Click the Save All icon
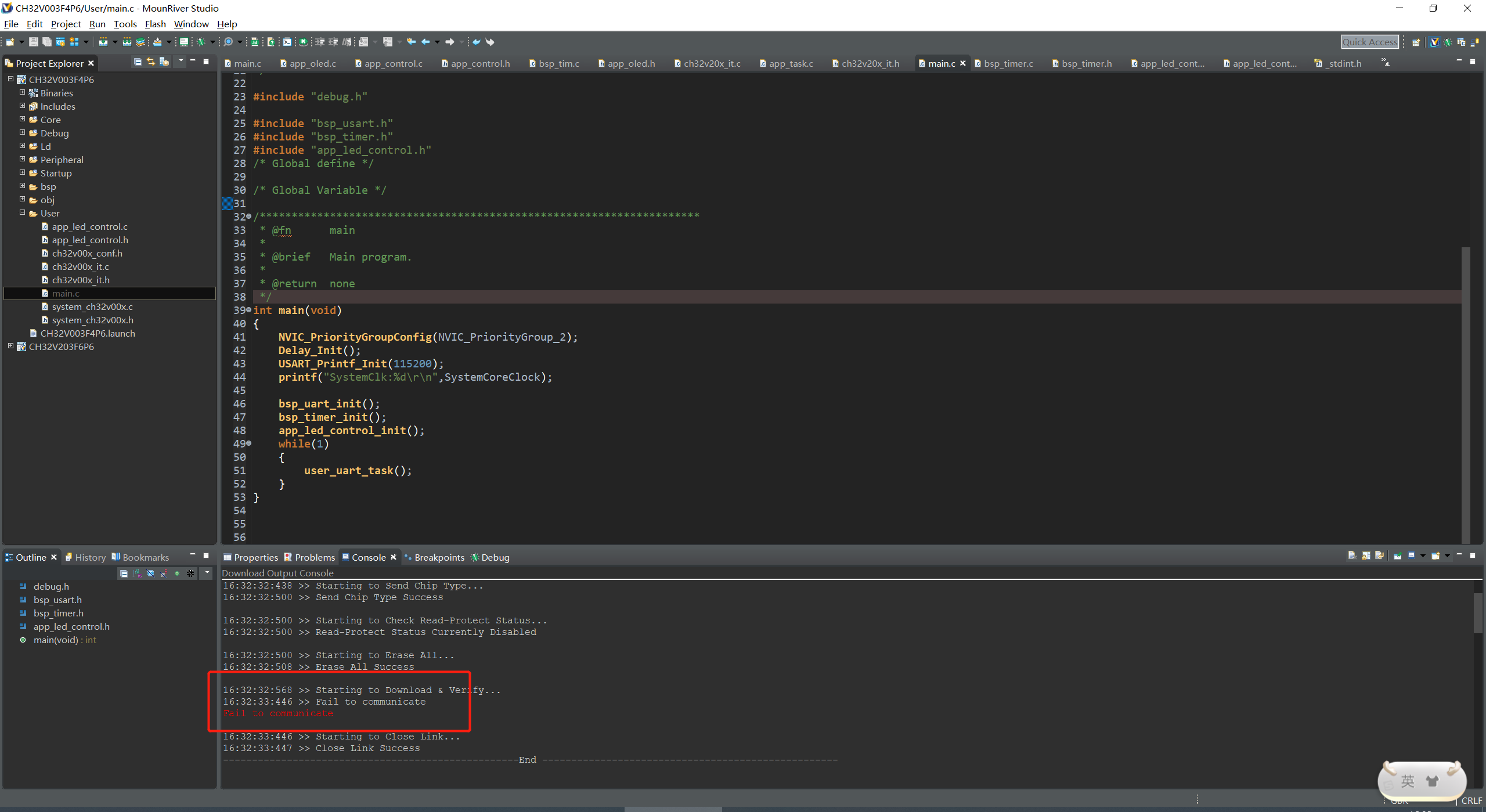Screen dimensions: 1486x812 click(x=47, y=42)
